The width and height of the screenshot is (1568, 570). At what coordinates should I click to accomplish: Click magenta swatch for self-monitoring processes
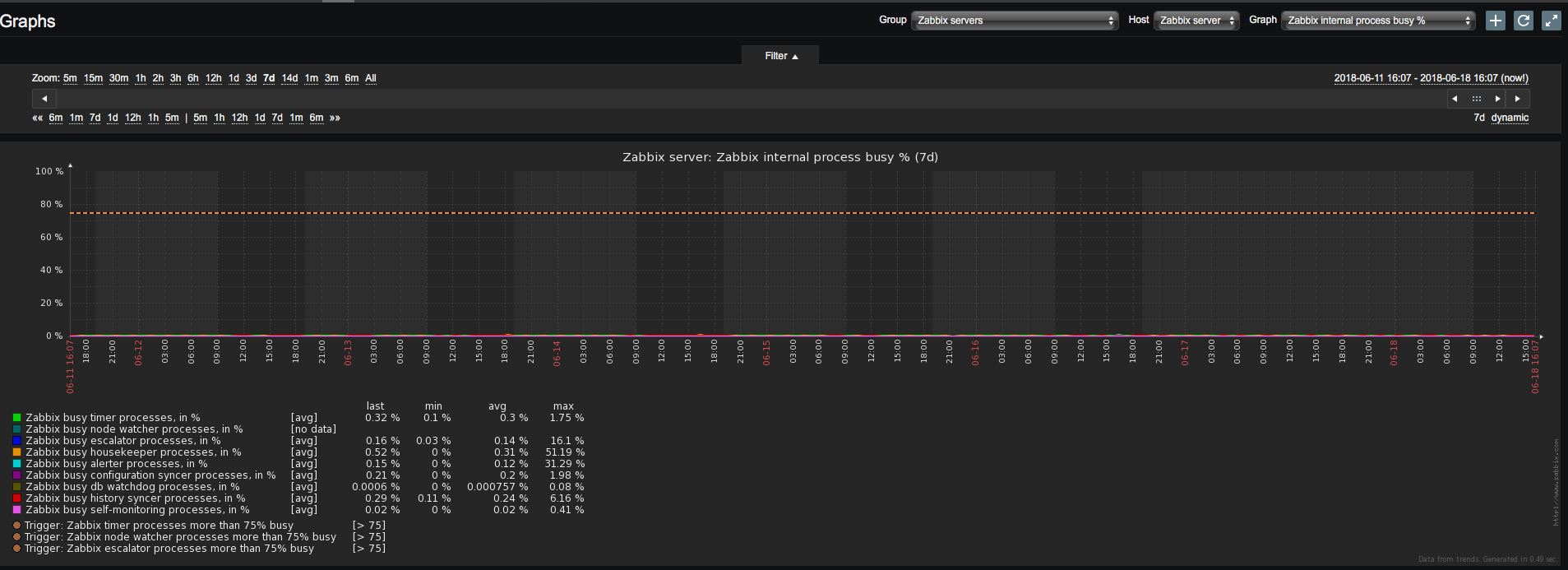16,510
